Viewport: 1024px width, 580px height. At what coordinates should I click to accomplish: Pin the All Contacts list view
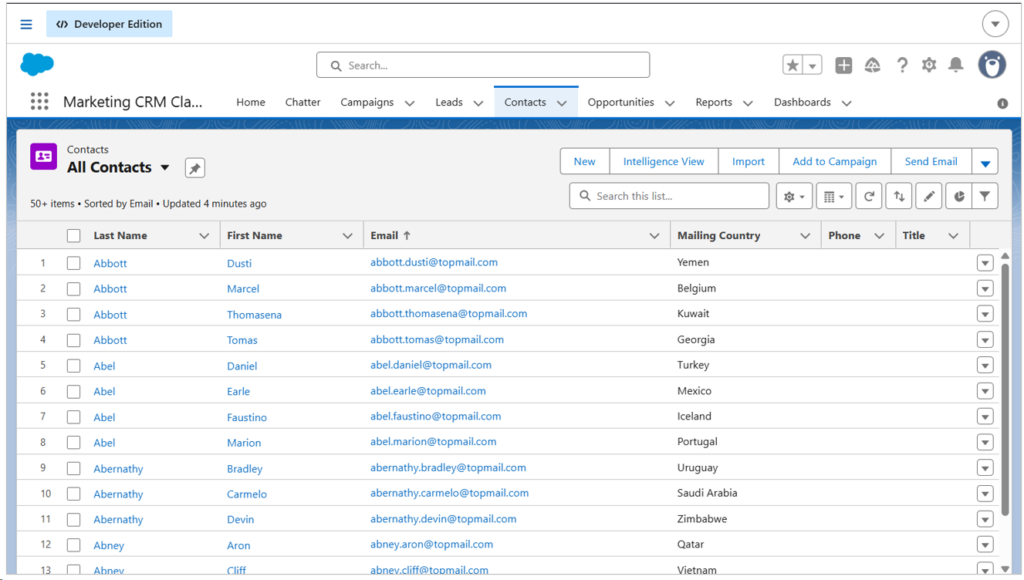point(195,168)
